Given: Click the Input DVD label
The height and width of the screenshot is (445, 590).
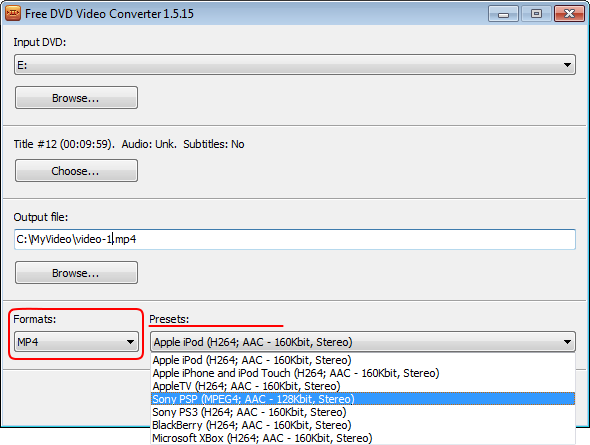Looking at the screenshot, I should (x=40, y=42).
